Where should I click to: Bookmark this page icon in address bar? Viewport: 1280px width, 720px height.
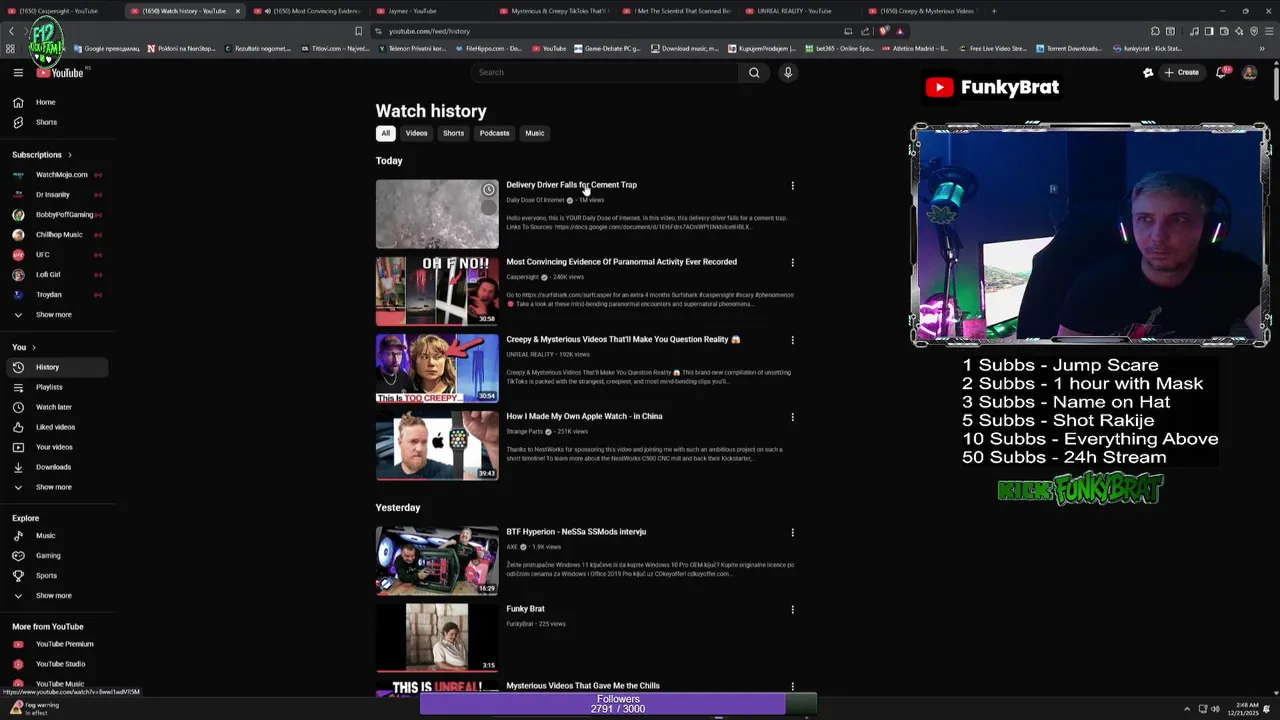coord(358,31)
